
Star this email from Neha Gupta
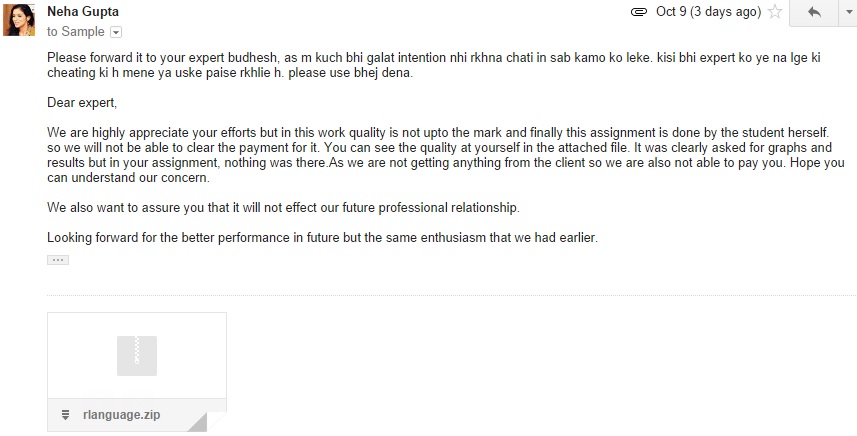(x=774, y=12)
